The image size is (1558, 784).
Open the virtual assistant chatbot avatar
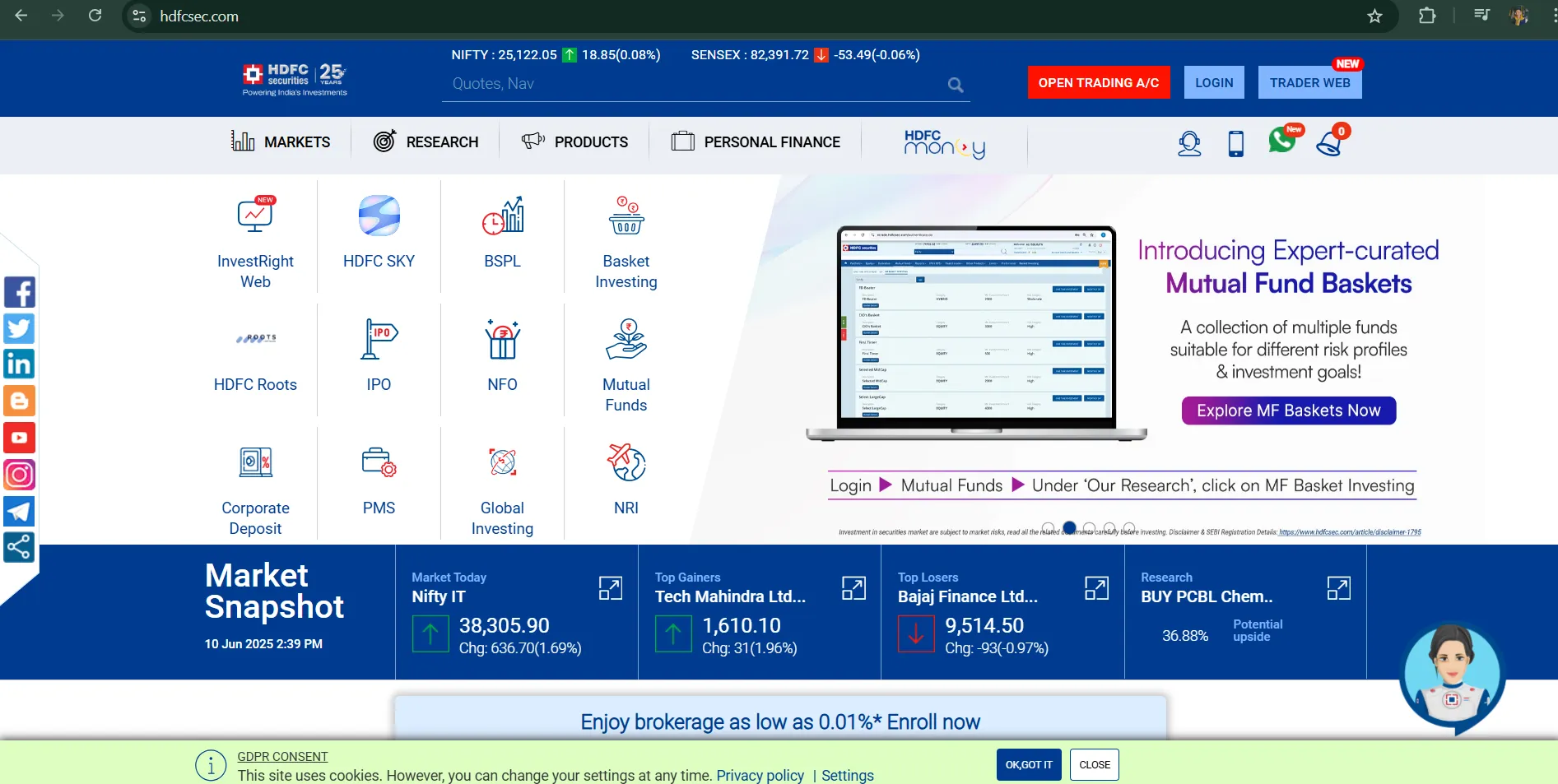click(1453, 677)
